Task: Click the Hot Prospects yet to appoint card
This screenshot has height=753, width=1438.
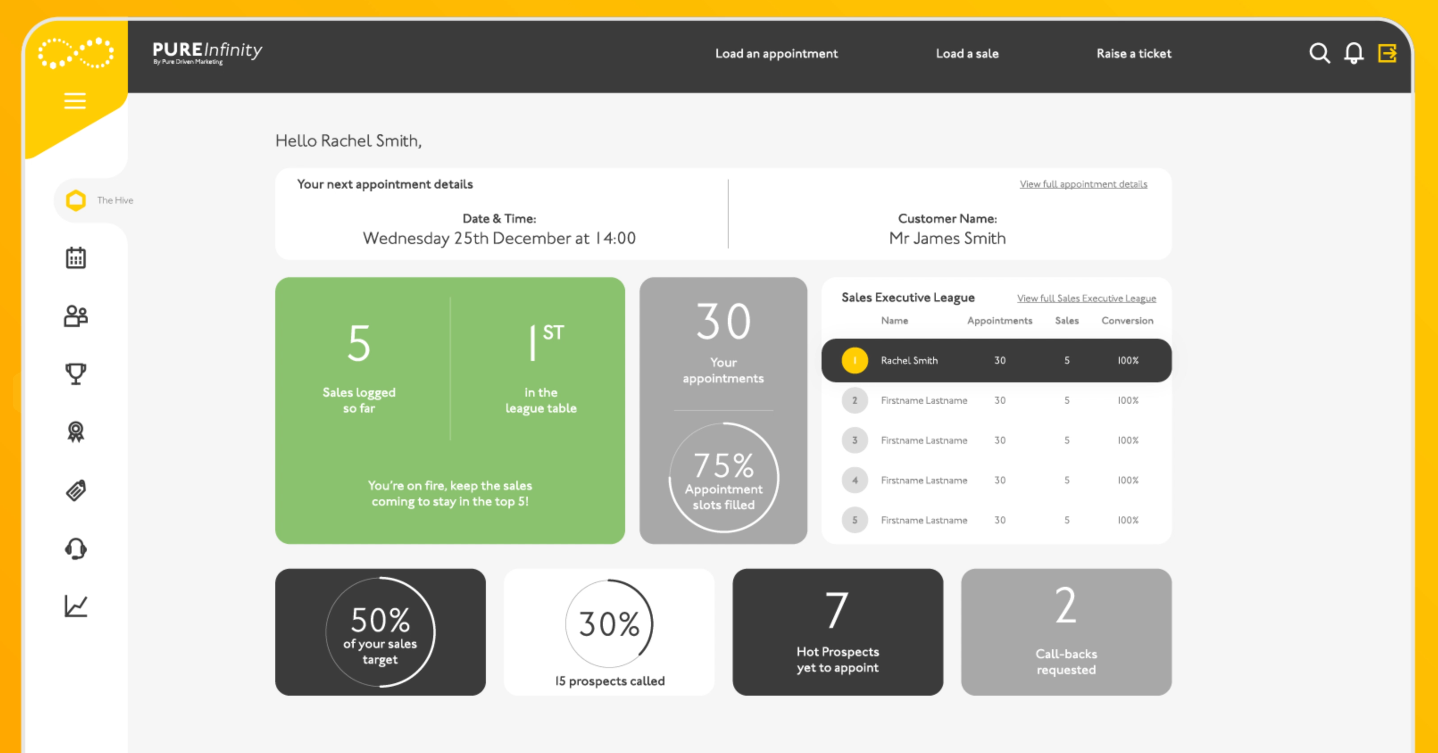Action: (837, 632)
